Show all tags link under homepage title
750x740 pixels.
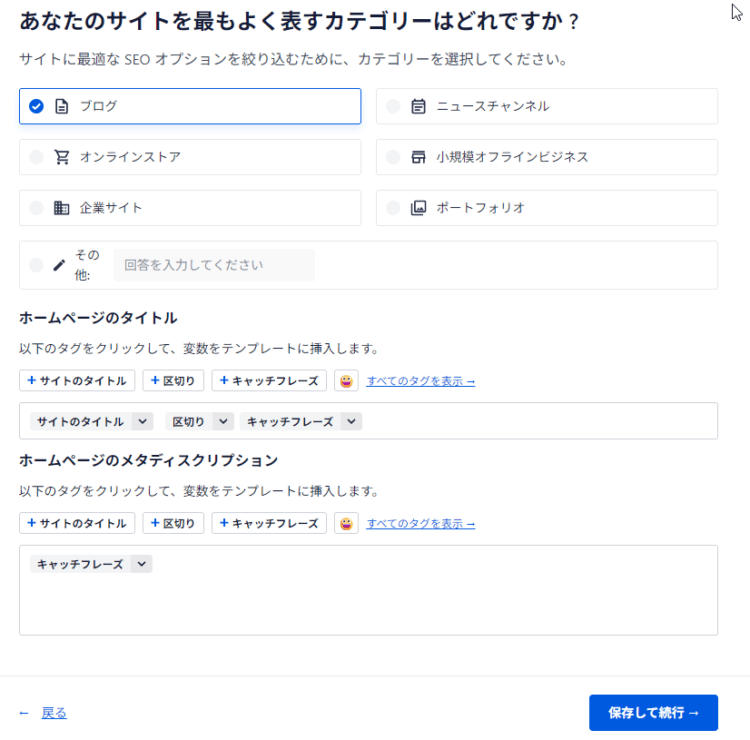tap(420, 381)
